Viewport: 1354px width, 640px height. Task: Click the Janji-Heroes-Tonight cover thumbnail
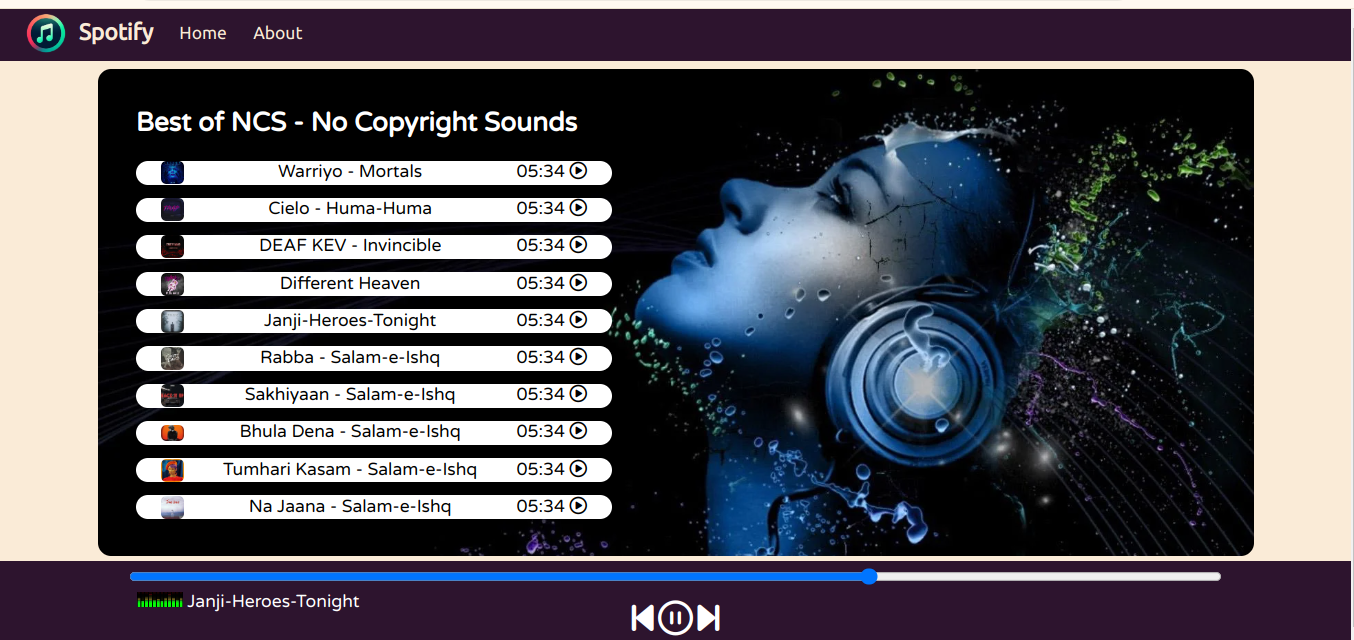[x=173, y=321]
